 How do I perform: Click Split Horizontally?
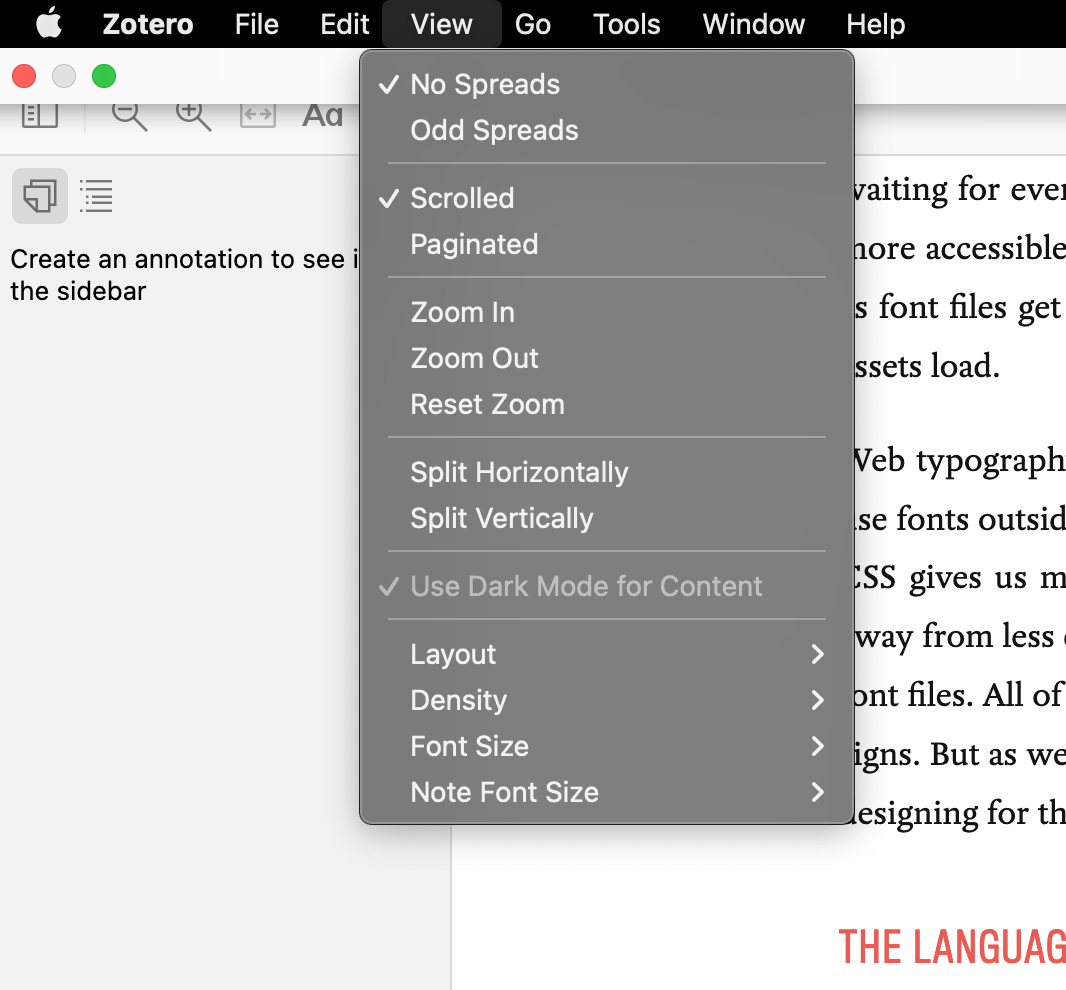click(519, 473)
